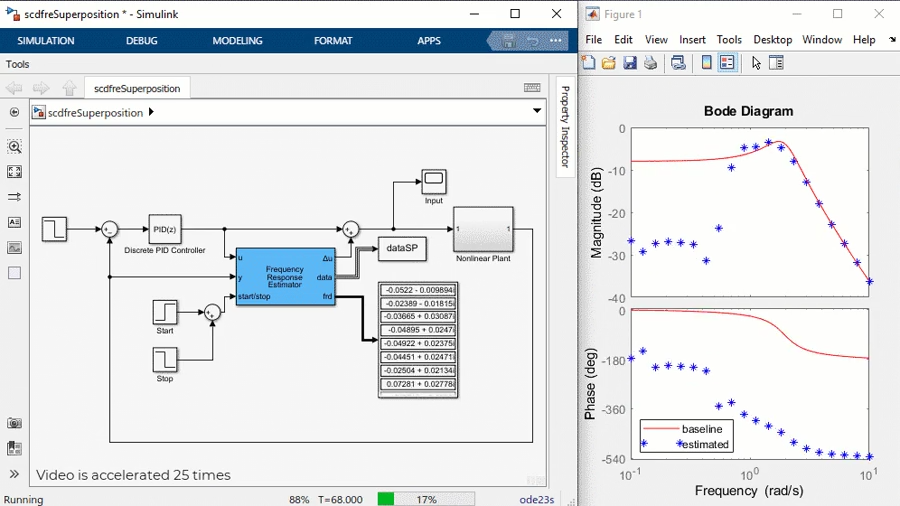
Task: Select the Area box tool in palette
Action: [x=14, y=273]
